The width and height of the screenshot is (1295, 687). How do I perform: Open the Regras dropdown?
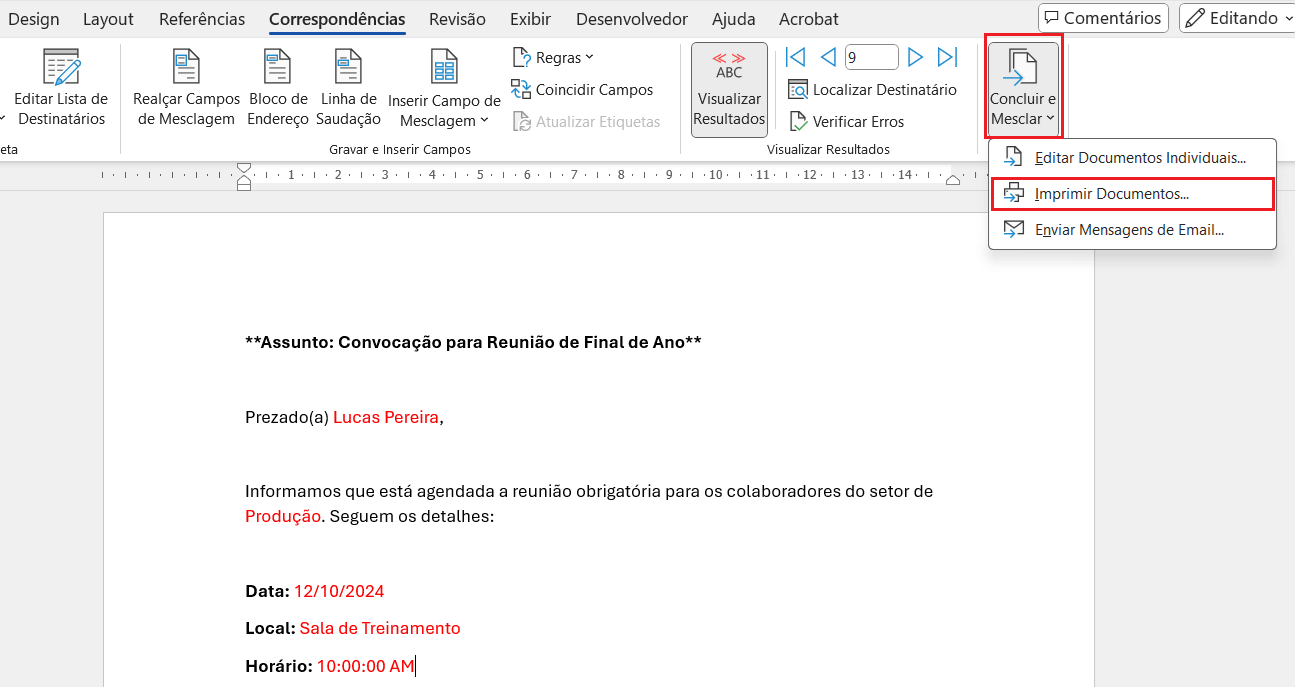pos(553,57)
